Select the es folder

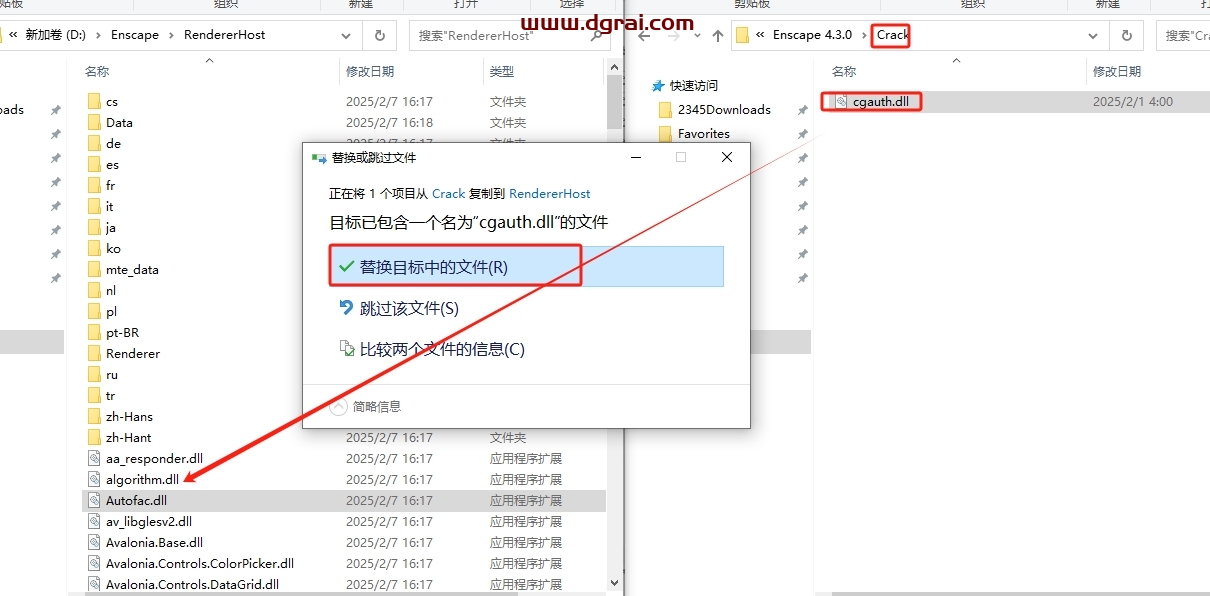(112, 164)
